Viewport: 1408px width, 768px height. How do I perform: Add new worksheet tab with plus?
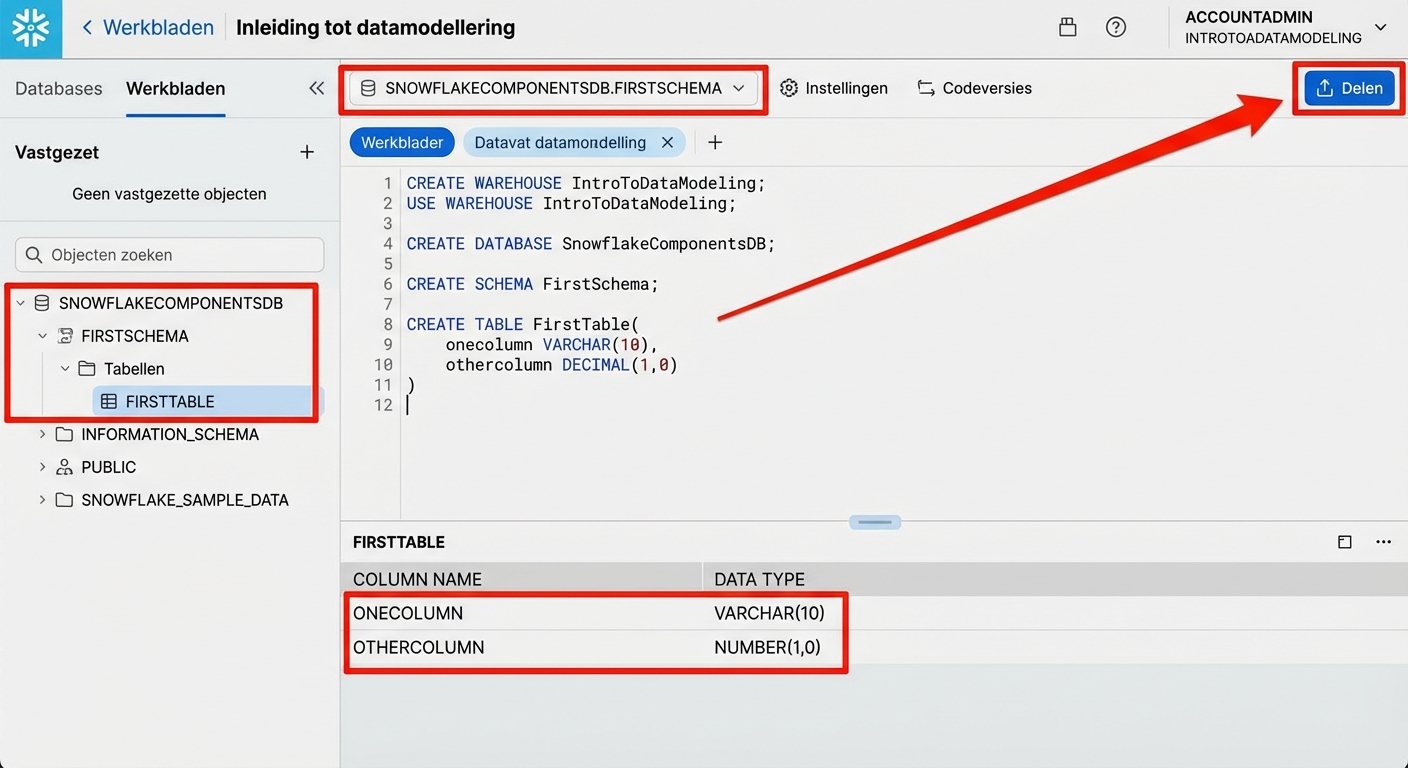click(x=715, y=142)
